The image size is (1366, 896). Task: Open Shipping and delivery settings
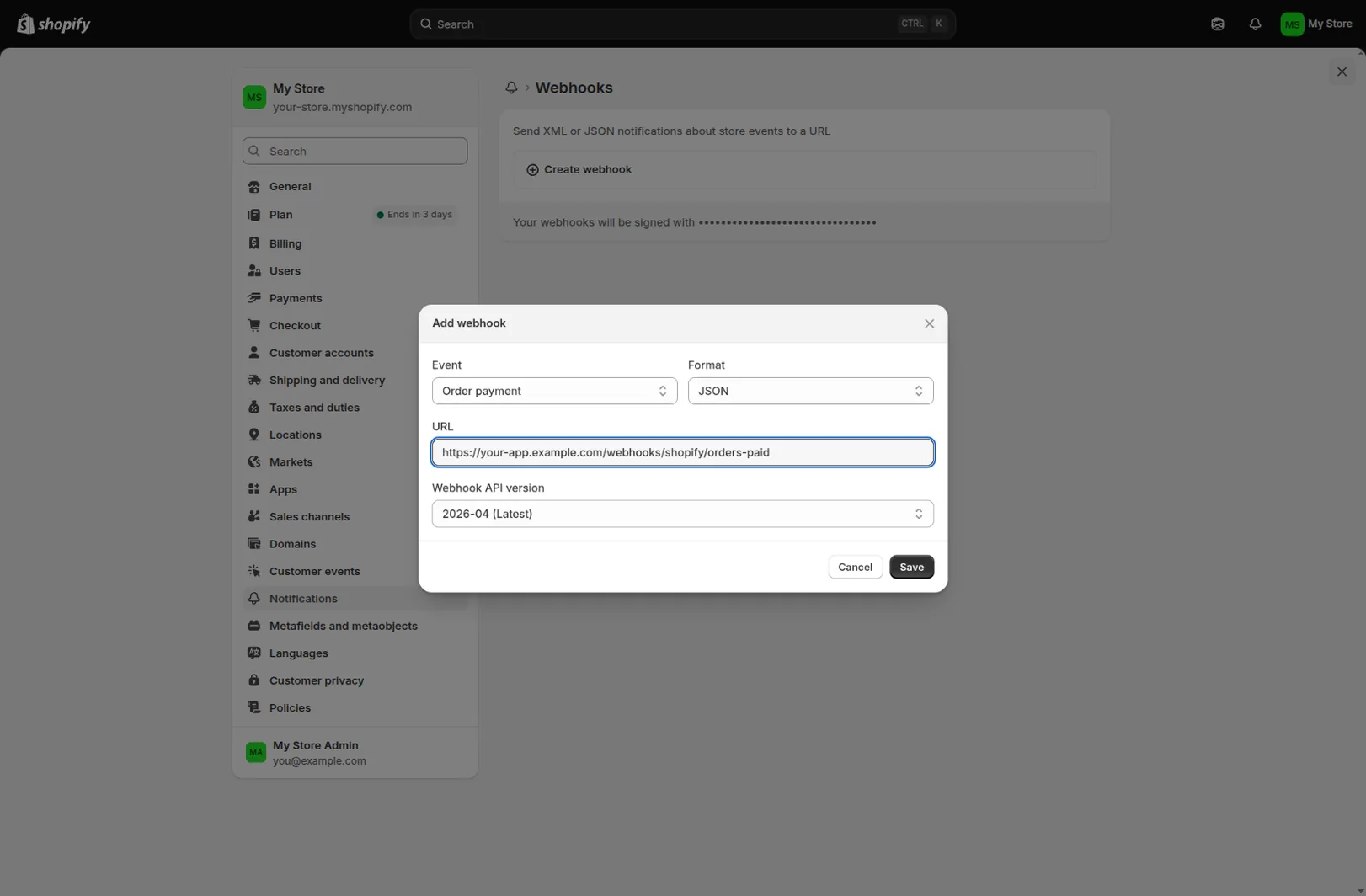355,381
